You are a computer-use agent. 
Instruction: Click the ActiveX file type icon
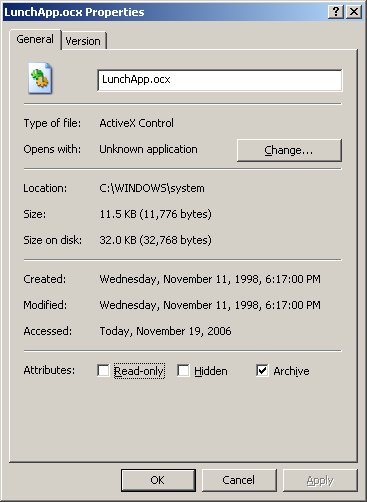pos(40,78)
